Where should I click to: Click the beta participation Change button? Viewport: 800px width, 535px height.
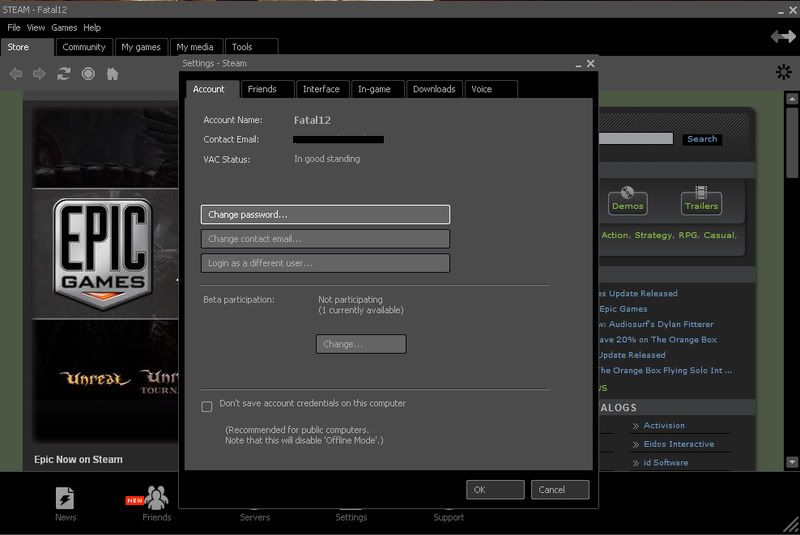pos(361,344)
